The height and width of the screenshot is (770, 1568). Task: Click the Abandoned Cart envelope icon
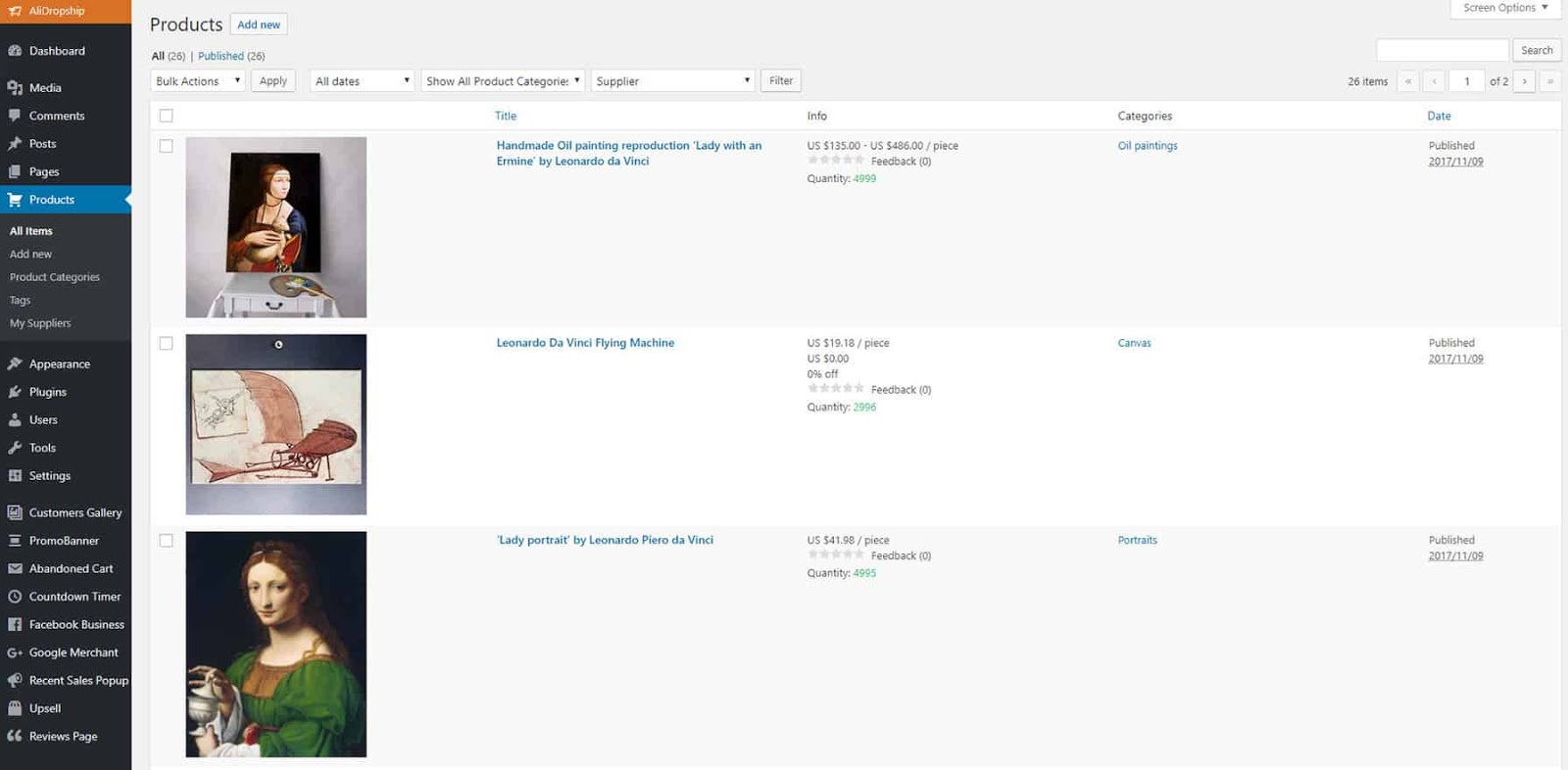[15, 569]
